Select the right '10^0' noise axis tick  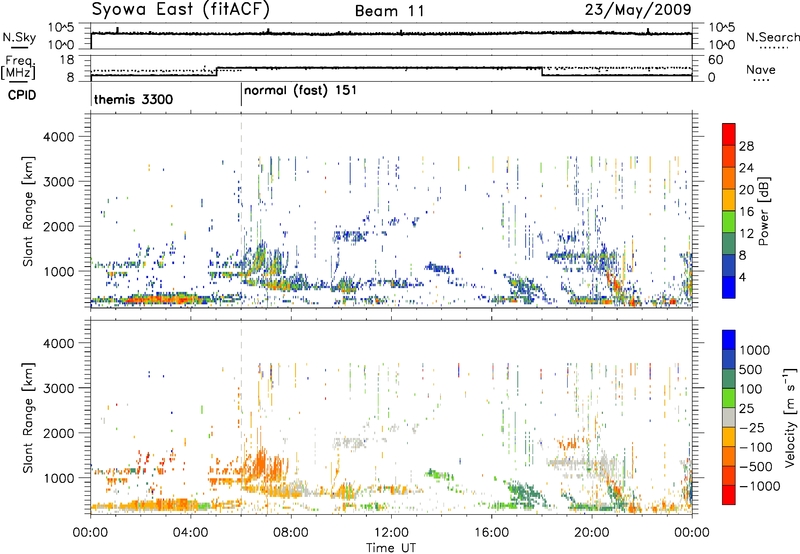point(721,45)
